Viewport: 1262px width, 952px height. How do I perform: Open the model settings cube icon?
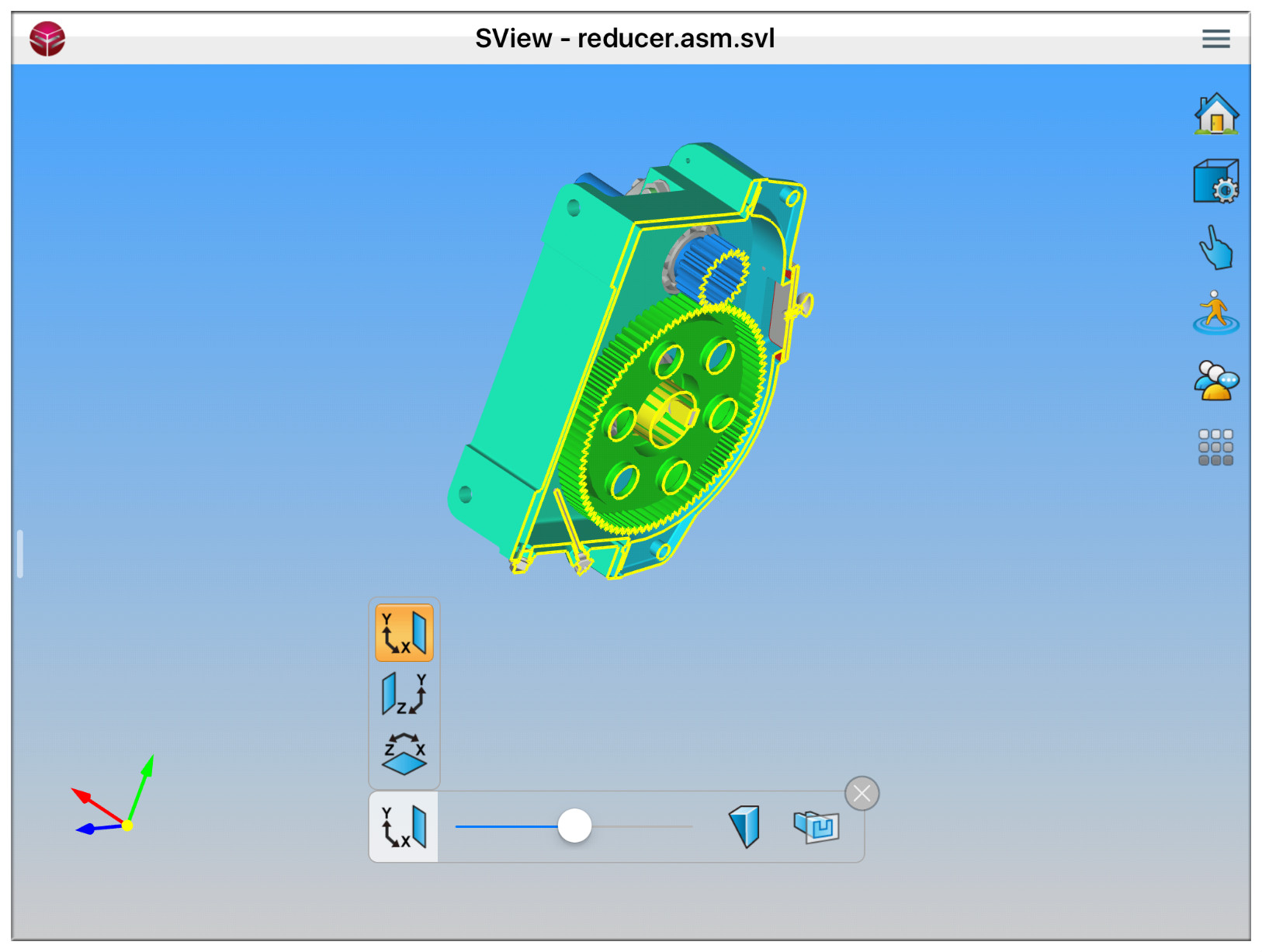[1215, 182]
